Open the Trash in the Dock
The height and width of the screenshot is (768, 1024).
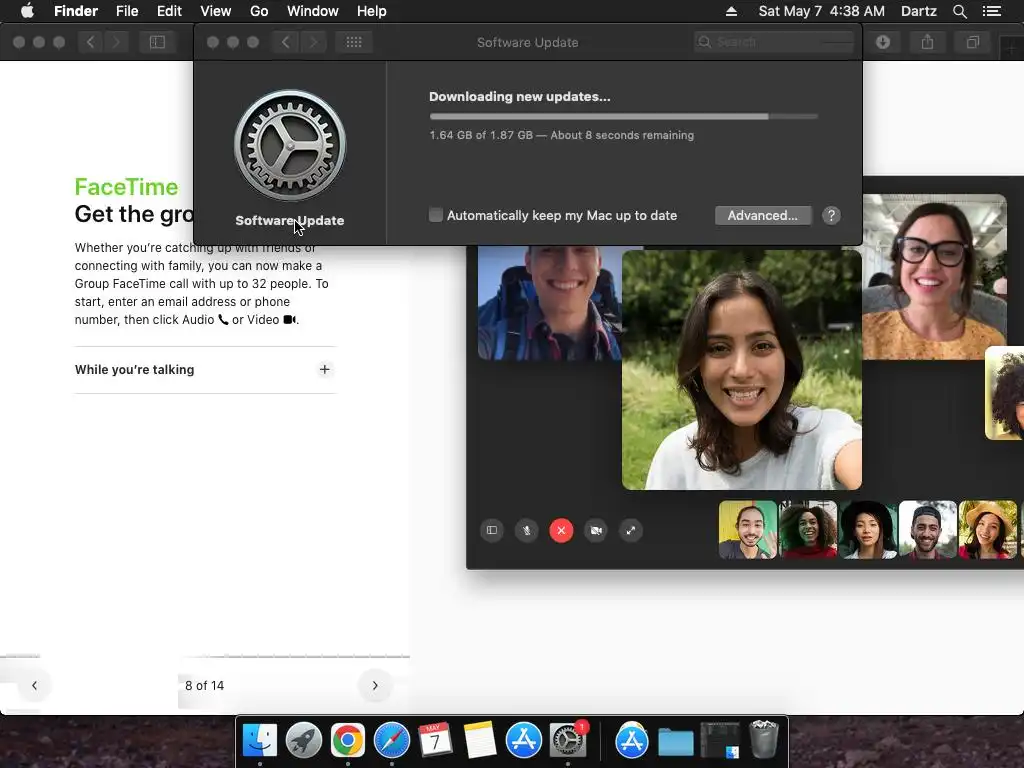click(x=763, y=739)
